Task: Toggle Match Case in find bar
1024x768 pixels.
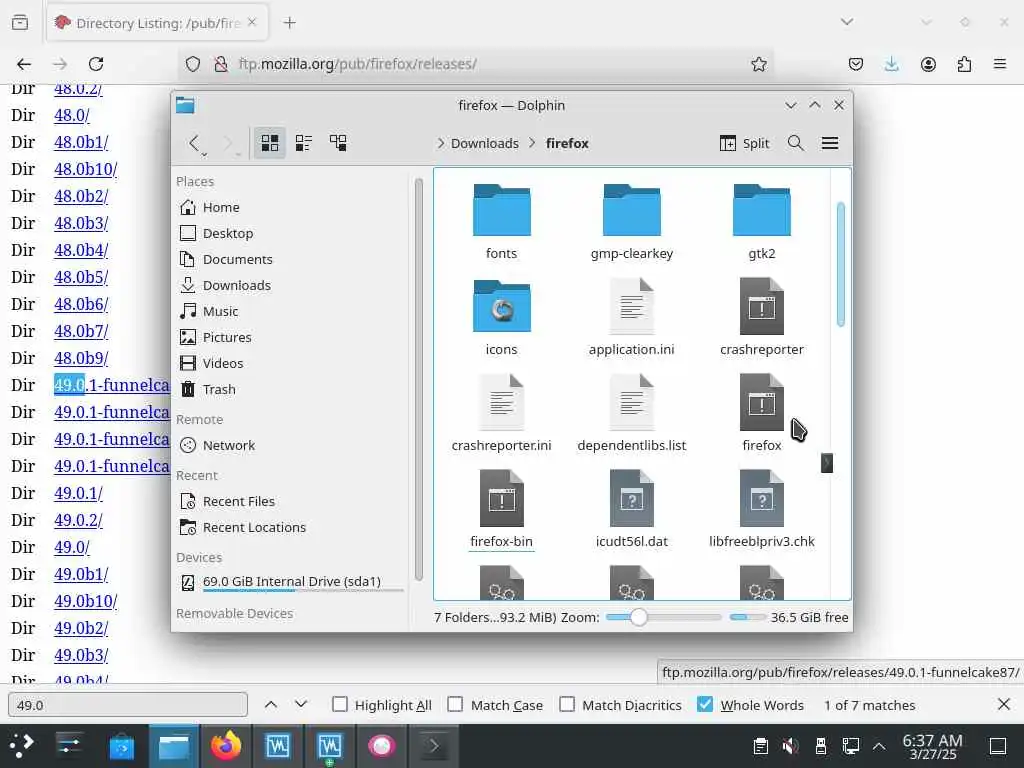Action: pyautogui.click(x=495, y=705)
